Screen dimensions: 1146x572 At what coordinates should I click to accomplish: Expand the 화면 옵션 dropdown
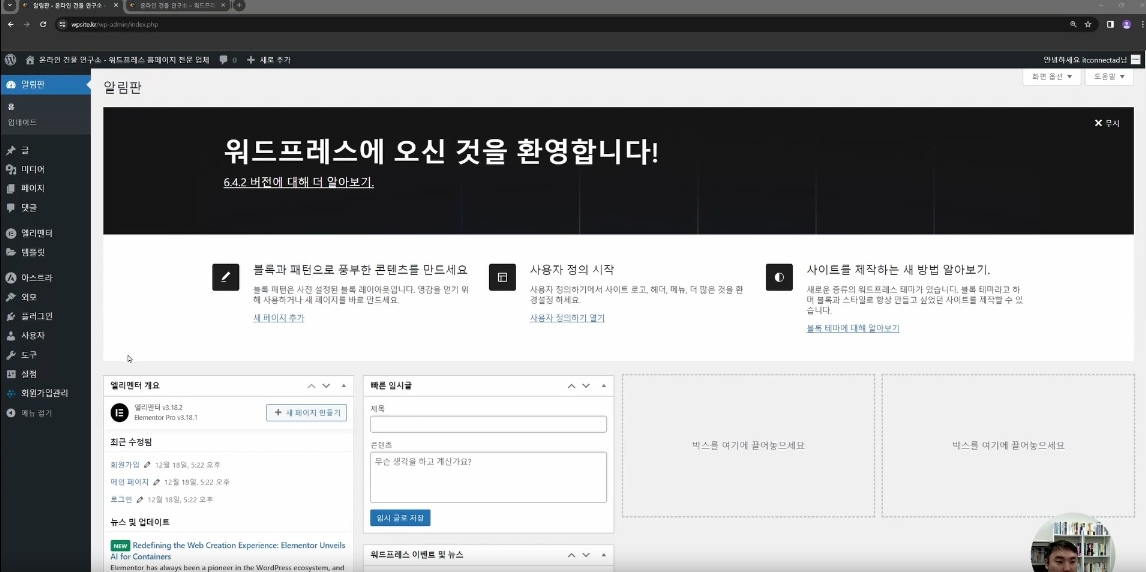[1051, 76]
